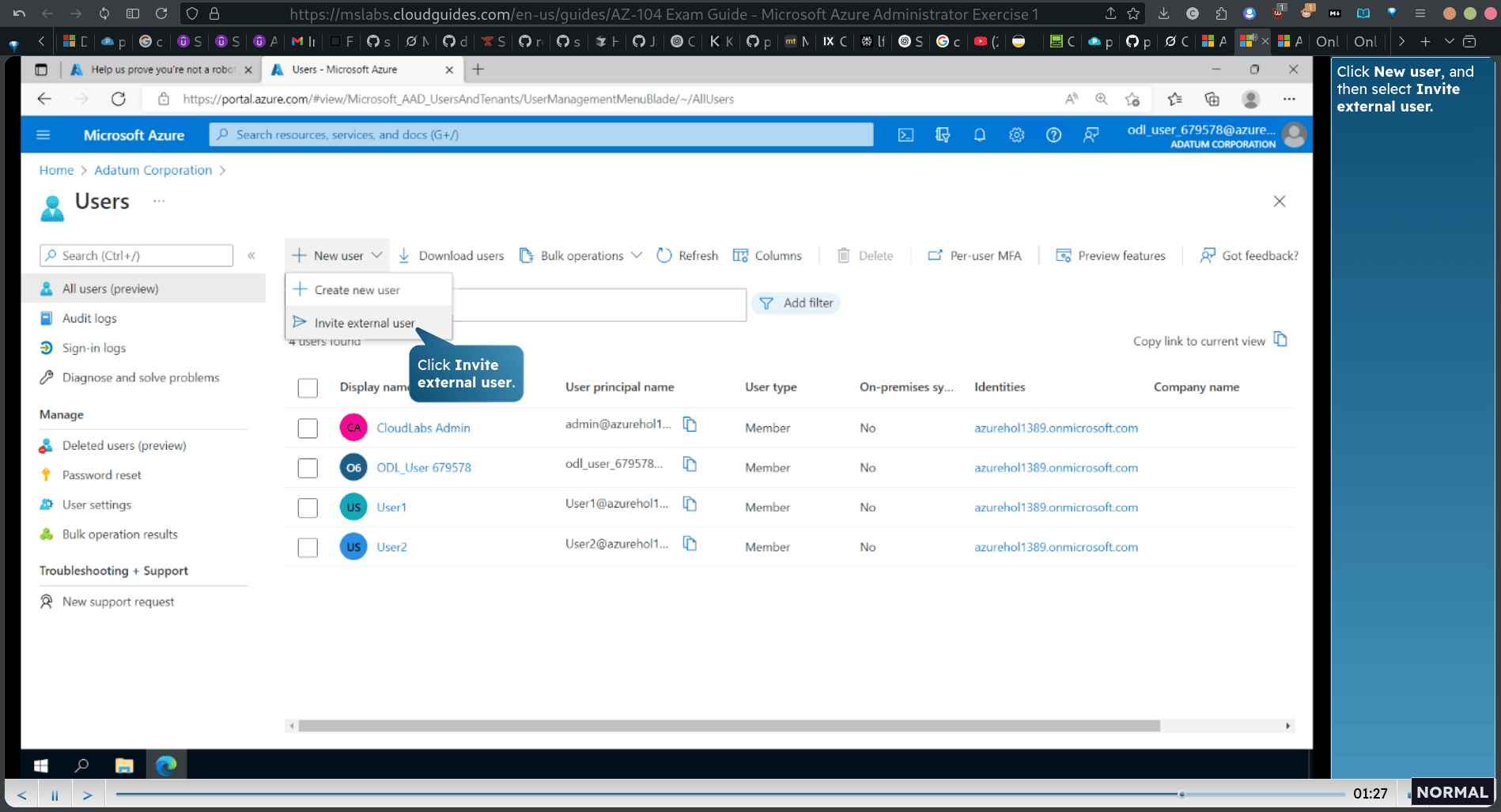The width and height of the screenshot is (1501, 812).
Task: Click Adatum Corporation breadcrumb
Action: click(x=153, y=170)
